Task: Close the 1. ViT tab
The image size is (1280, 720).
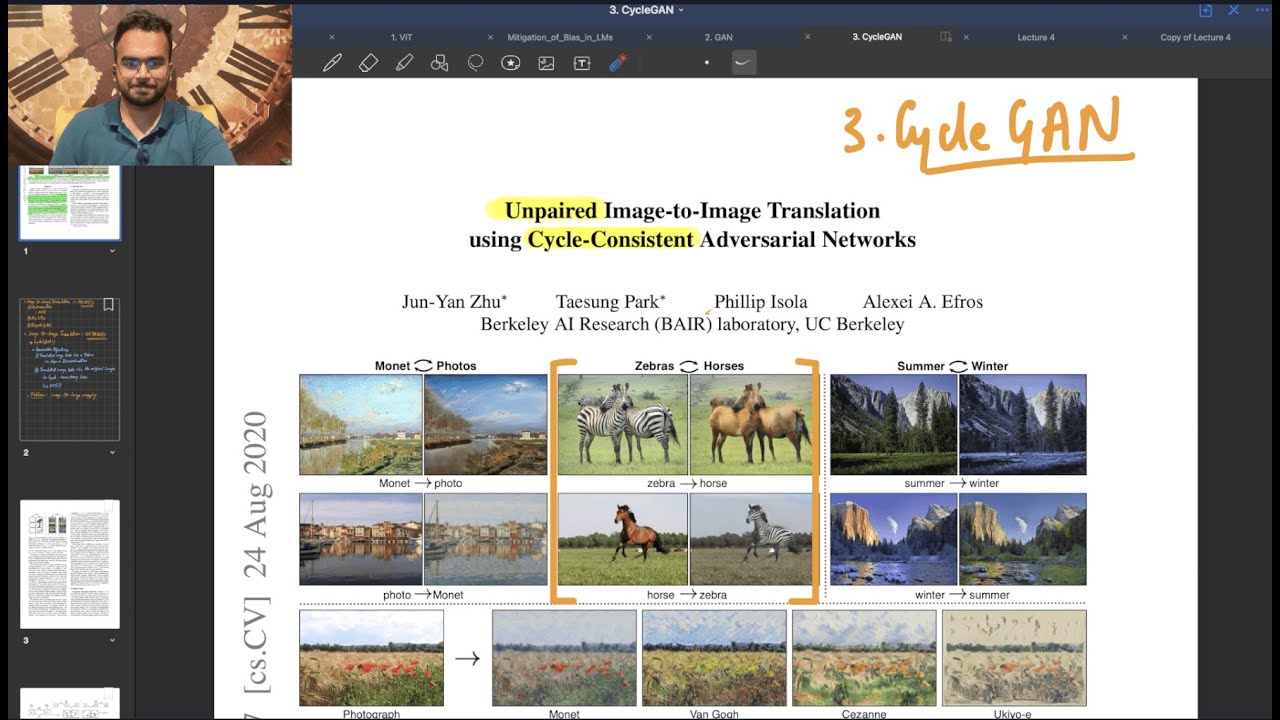Action: [x=331, y=37]
